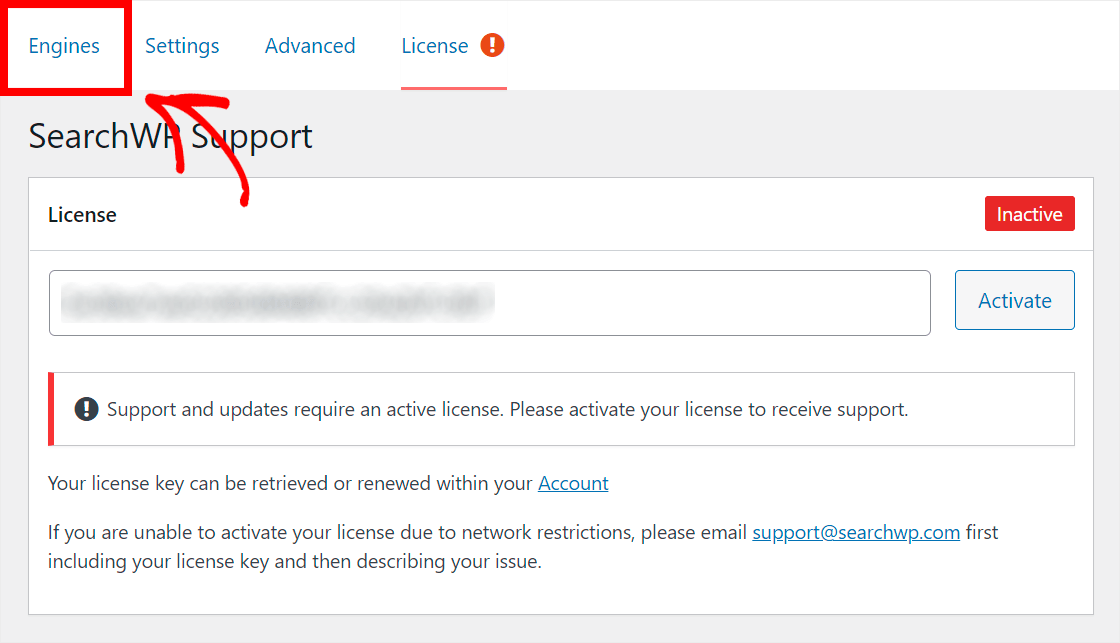This screenshot has width=1120, height=643.
Task: Click the red Inactive status badge
Action: [1029, 214]
